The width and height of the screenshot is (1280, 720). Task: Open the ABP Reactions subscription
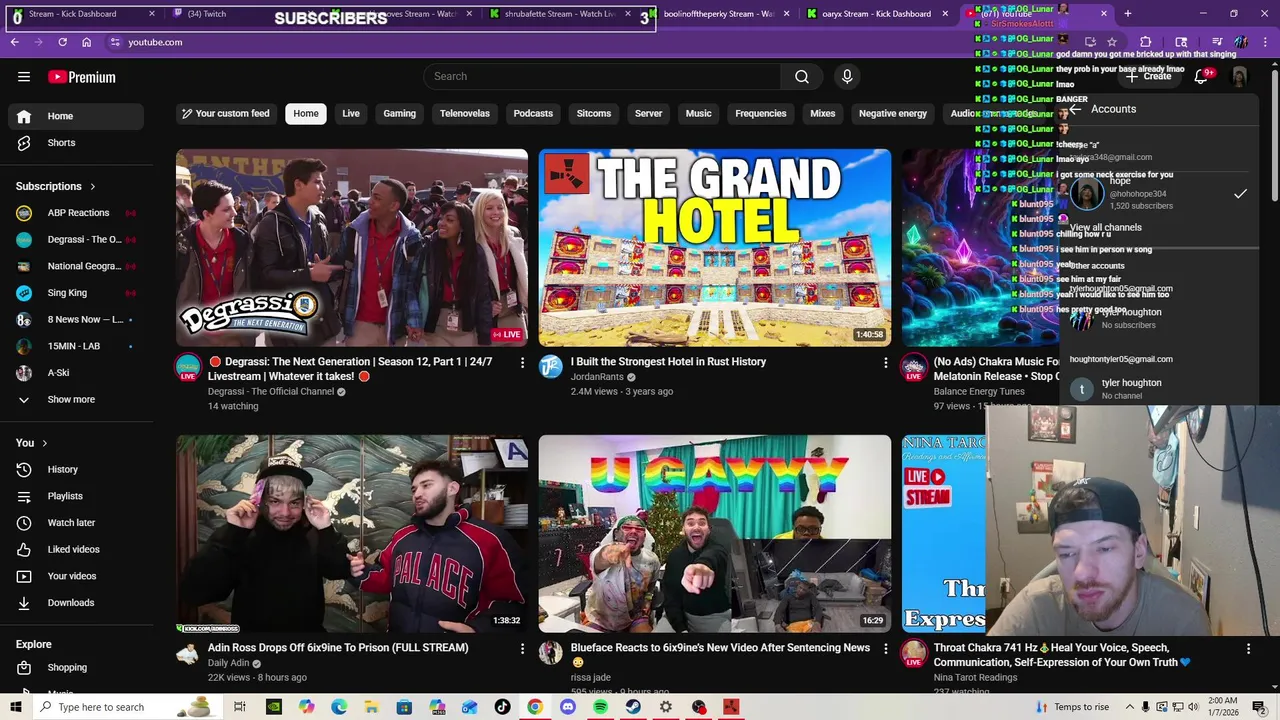[x=76, y=213]
